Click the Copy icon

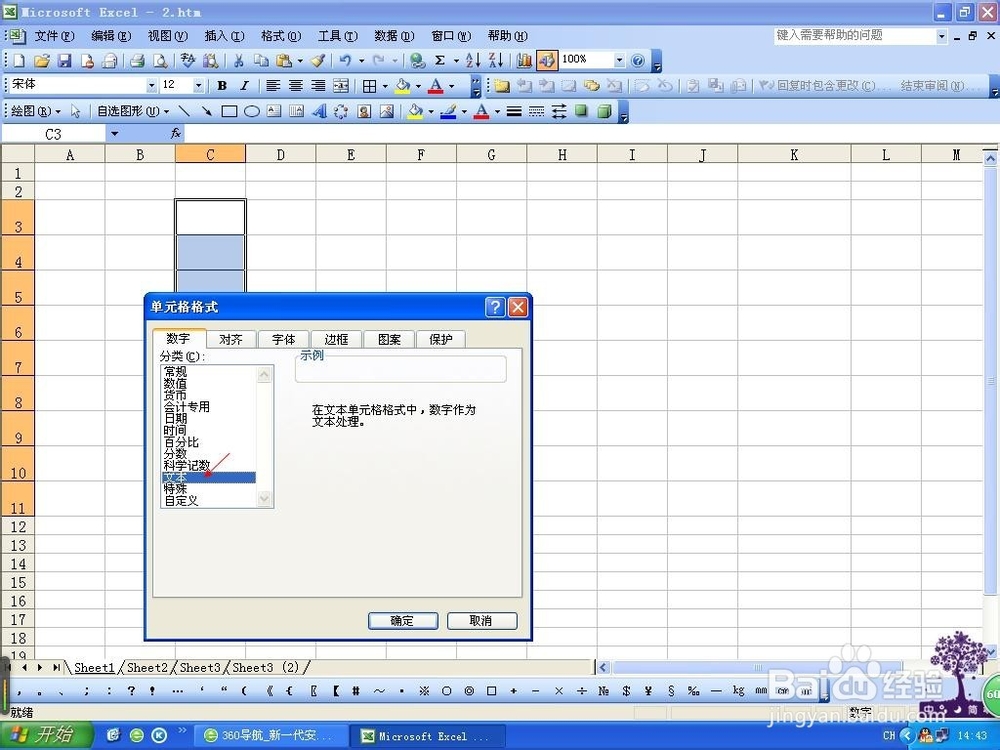pyautogui.click(x=261, y=61)
